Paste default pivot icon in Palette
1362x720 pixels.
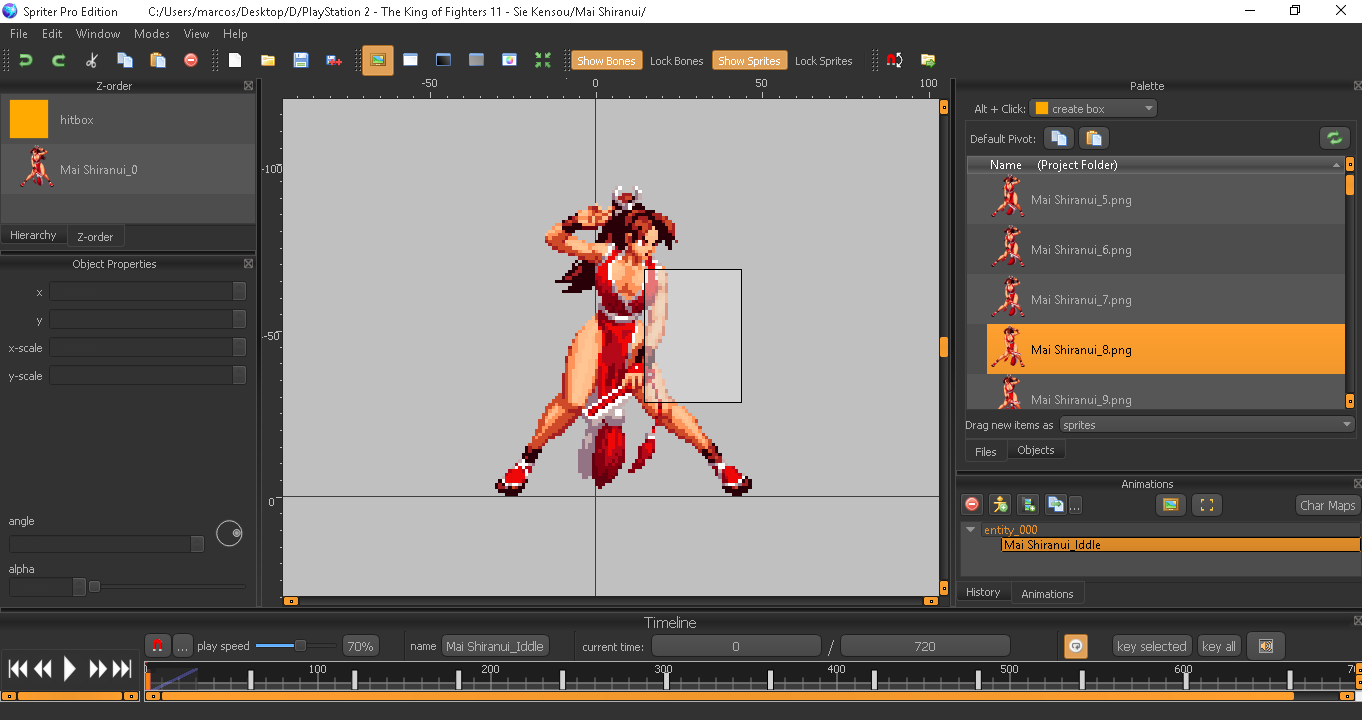point(1093,138)
